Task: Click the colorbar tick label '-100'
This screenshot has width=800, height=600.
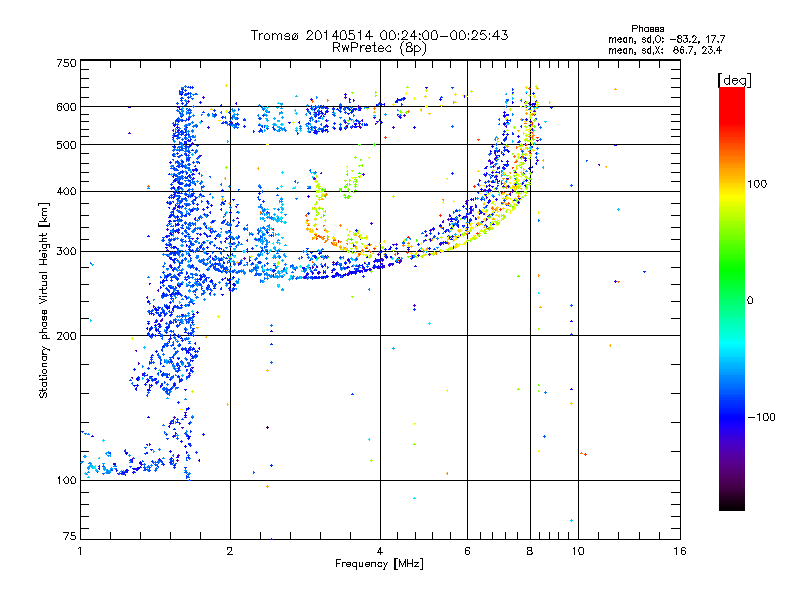Action: click(x=761, y=417)
